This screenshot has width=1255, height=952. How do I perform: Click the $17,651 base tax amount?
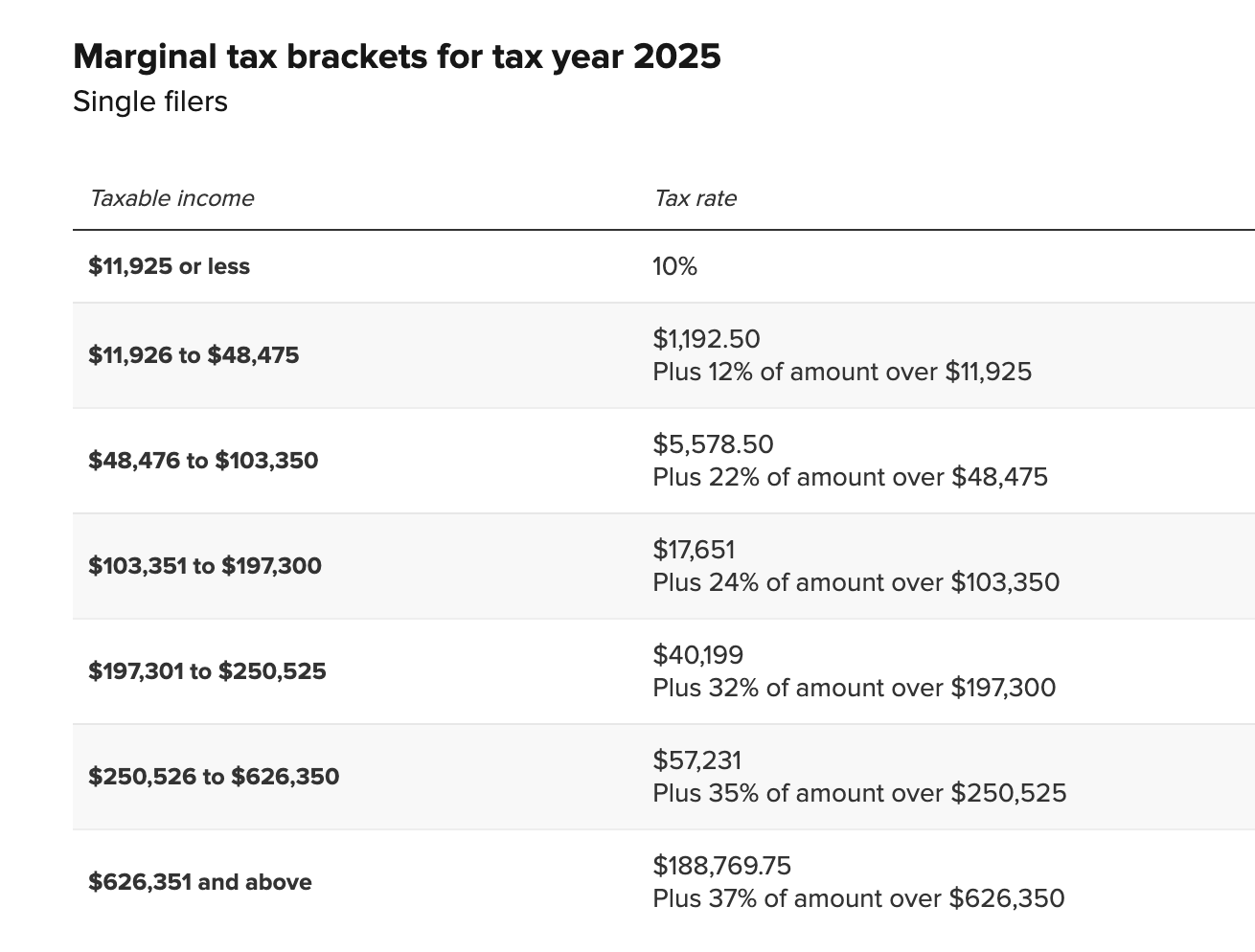[x=694, y=550]
